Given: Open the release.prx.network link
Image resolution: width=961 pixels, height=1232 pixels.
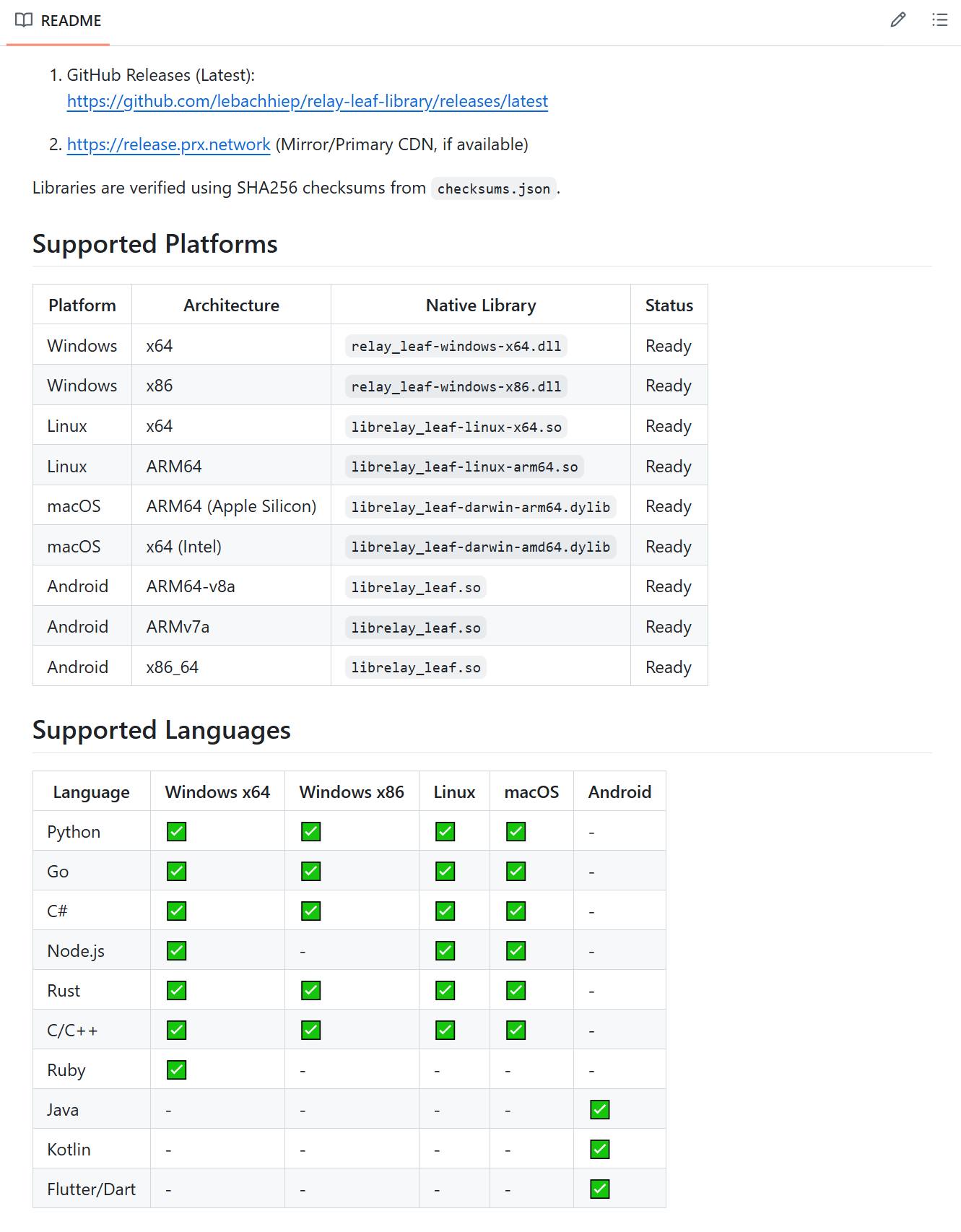Looking at the screenshot, I should click(x=169, y=144).
